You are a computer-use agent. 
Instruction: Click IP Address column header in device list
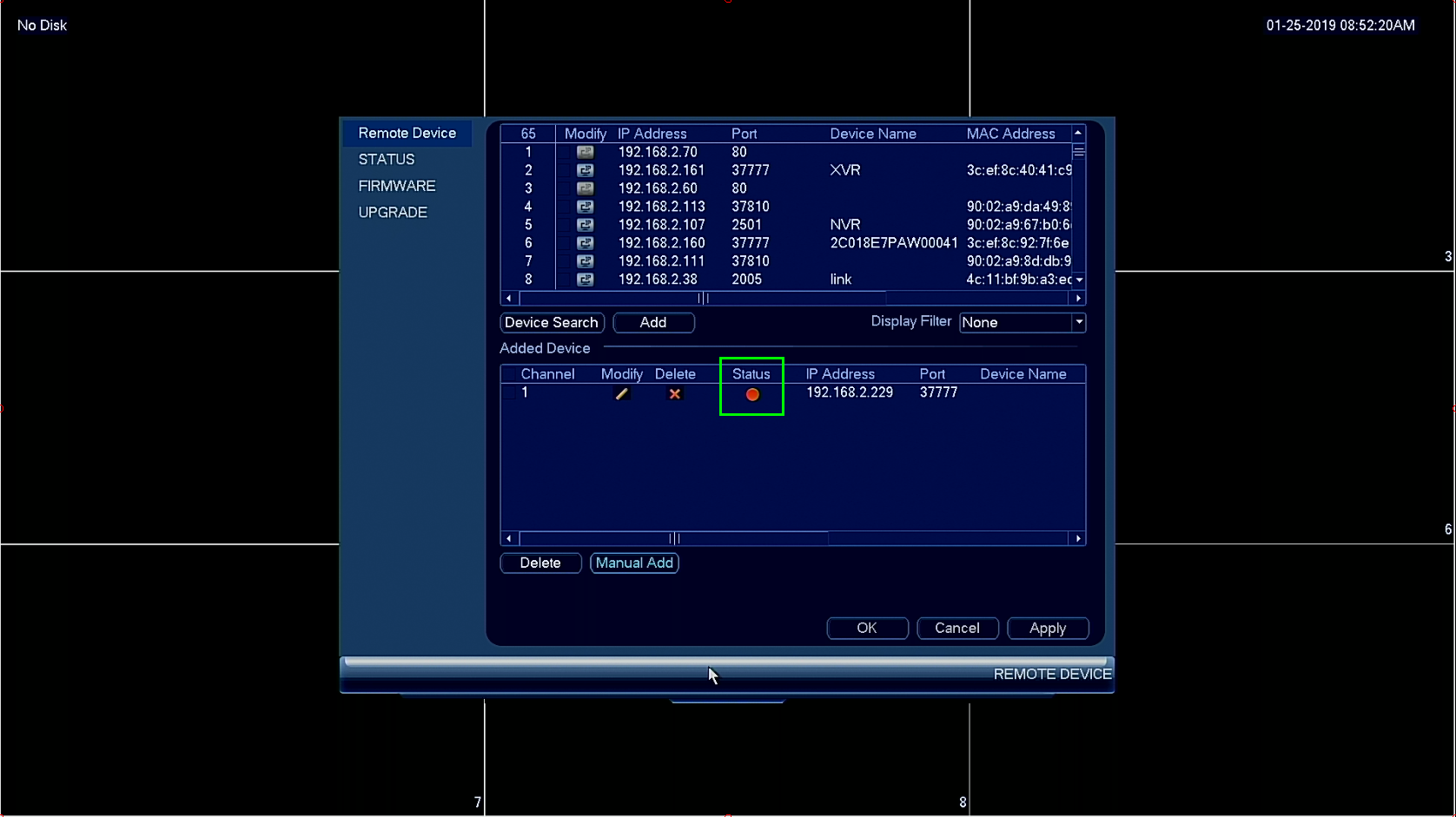(x=652, y=134)
